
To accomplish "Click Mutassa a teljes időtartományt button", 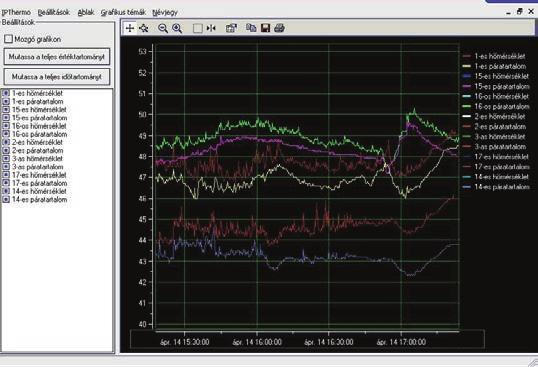I will tap(57, 77).
